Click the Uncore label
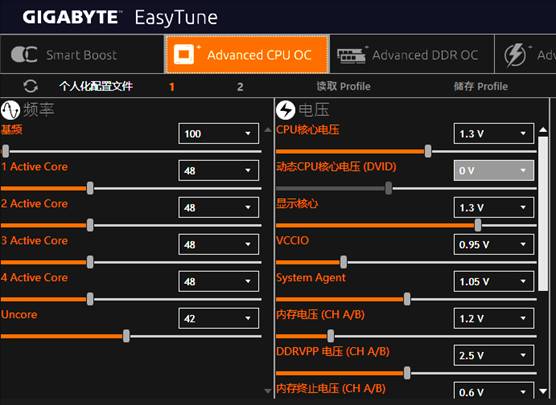This screenshot has height=405, width=556. click(x=19, y=315)
